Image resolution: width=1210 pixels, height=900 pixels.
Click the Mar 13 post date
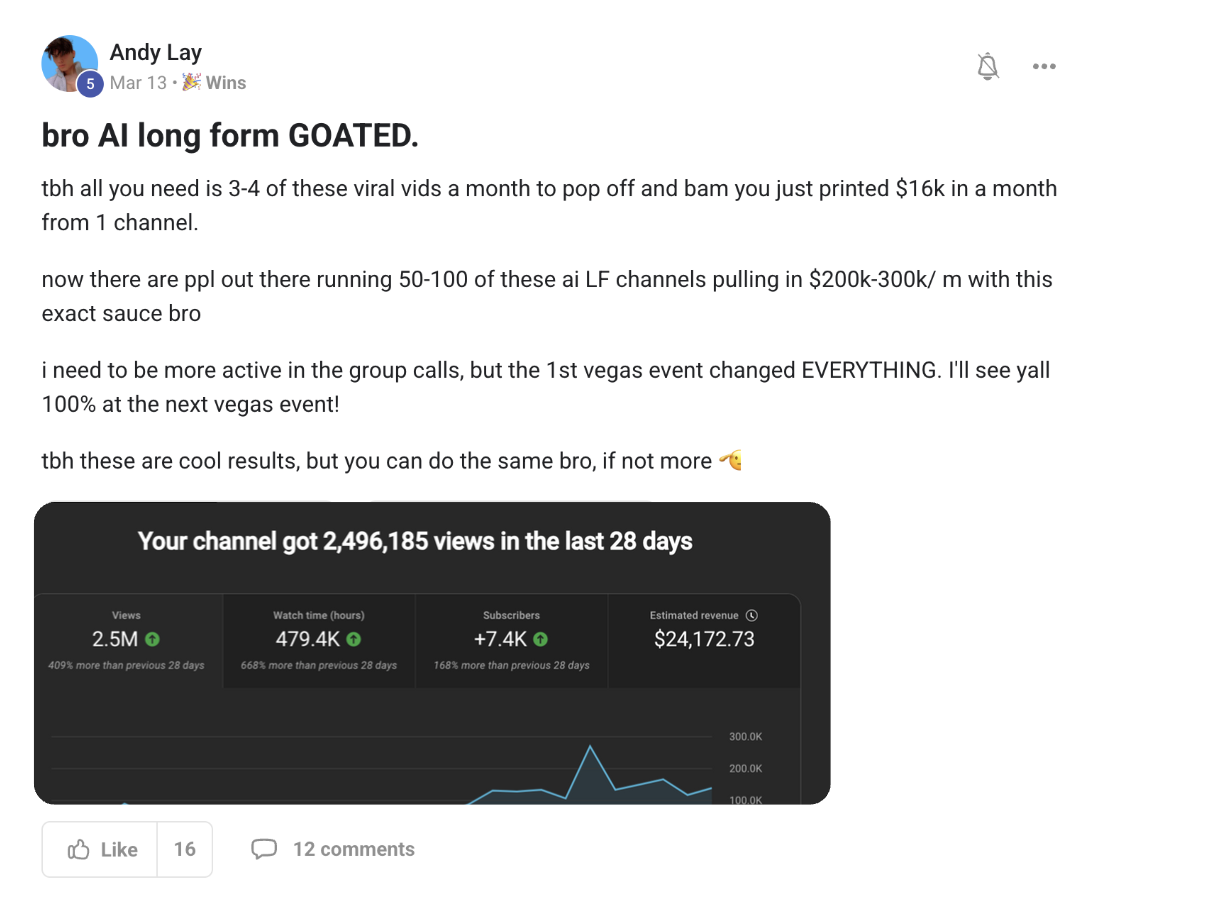138,83
